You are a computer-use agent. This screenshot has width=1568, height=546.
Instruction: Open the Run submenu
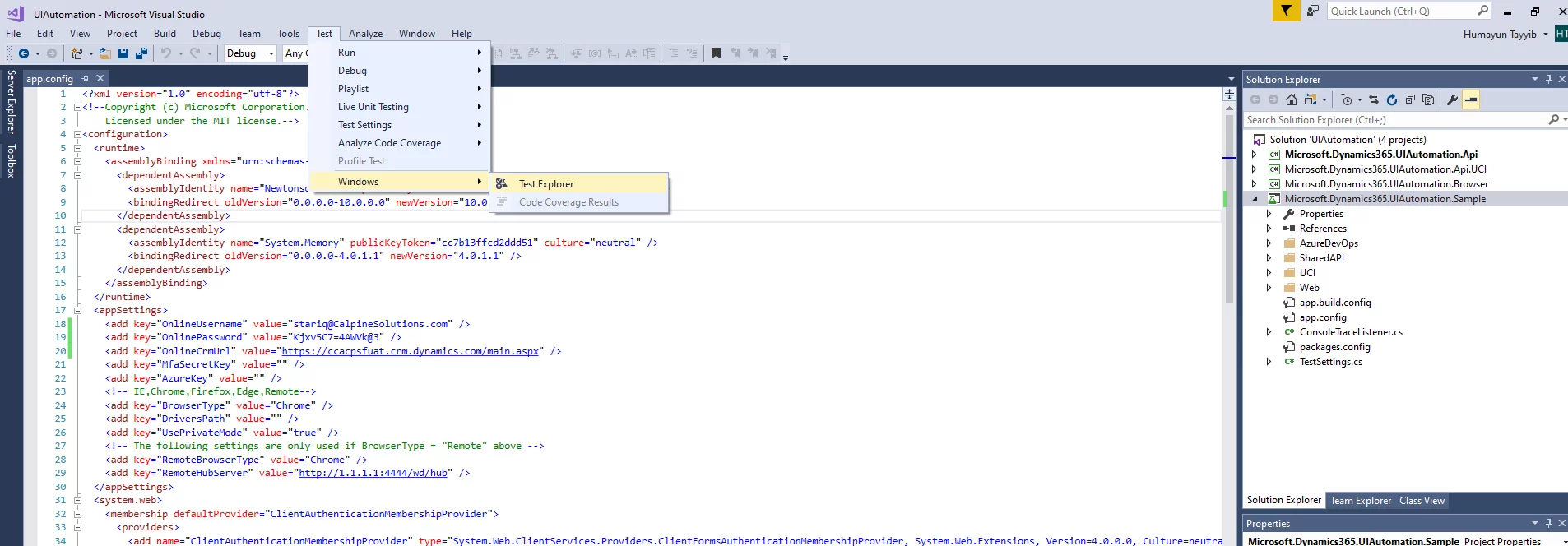pos(400,53)
